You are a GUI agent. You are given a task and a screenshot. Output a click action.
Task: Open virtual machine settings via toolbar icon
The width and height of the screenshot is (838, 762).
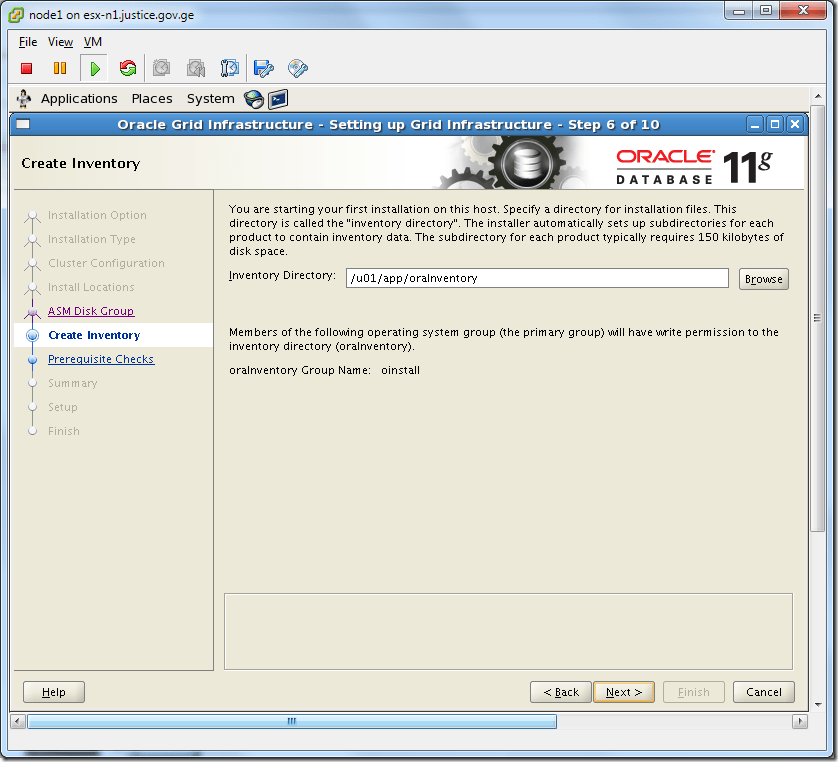[262, 67]
